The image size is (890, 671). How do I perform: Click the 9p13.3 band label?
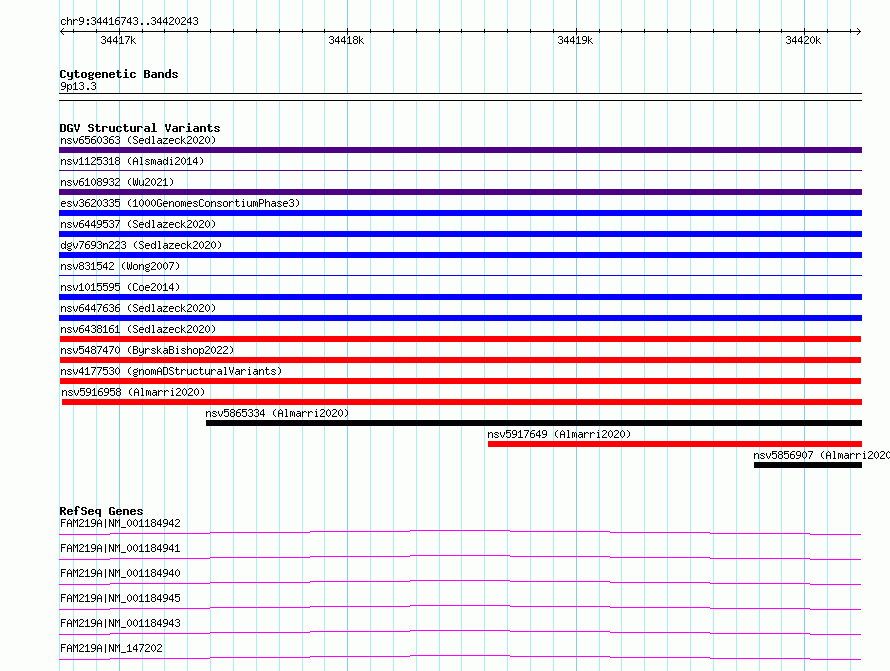[78, 86]
